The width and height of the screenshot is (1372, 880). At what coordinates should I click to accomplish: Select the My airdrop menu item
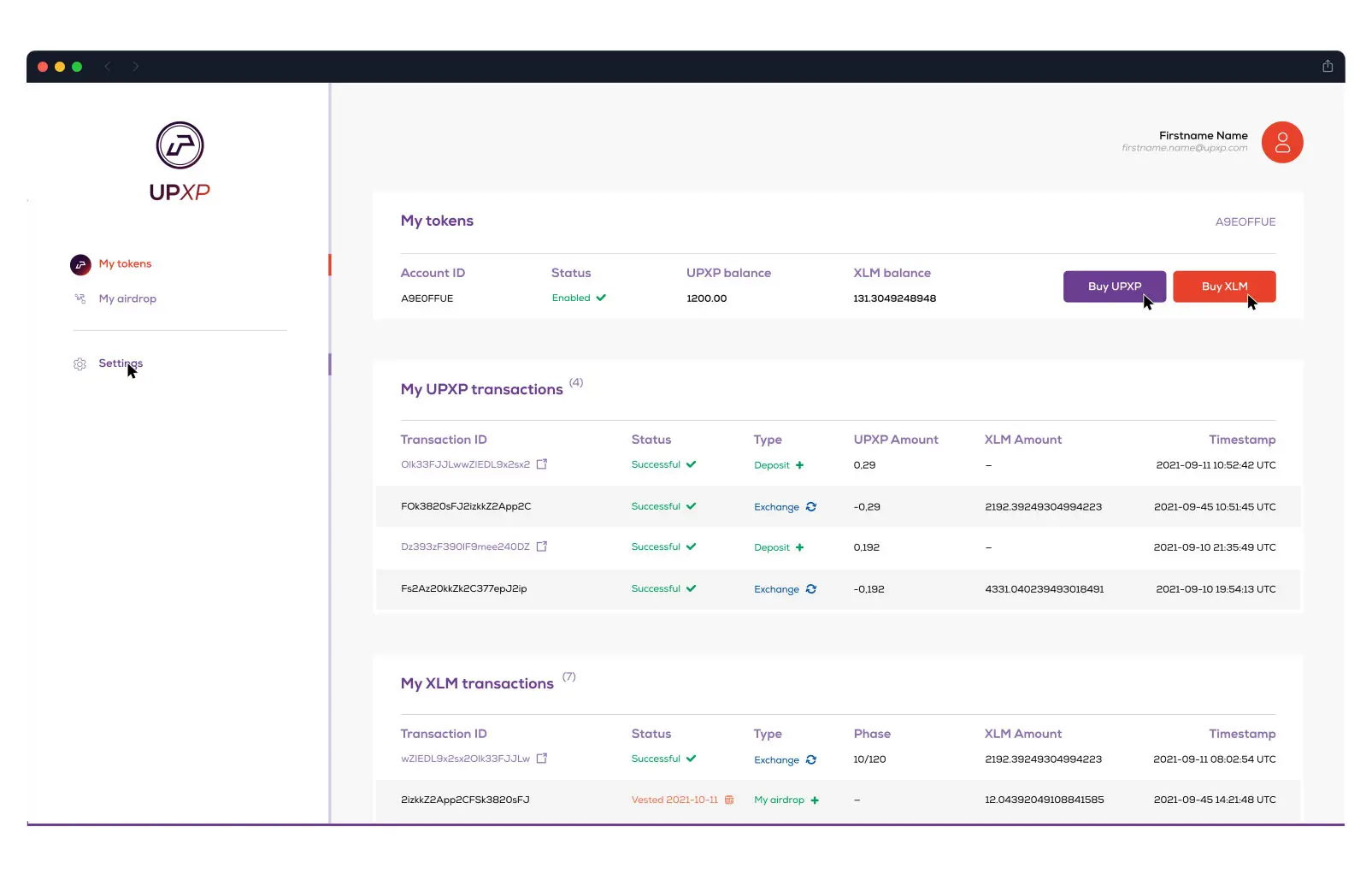point(127,298)
